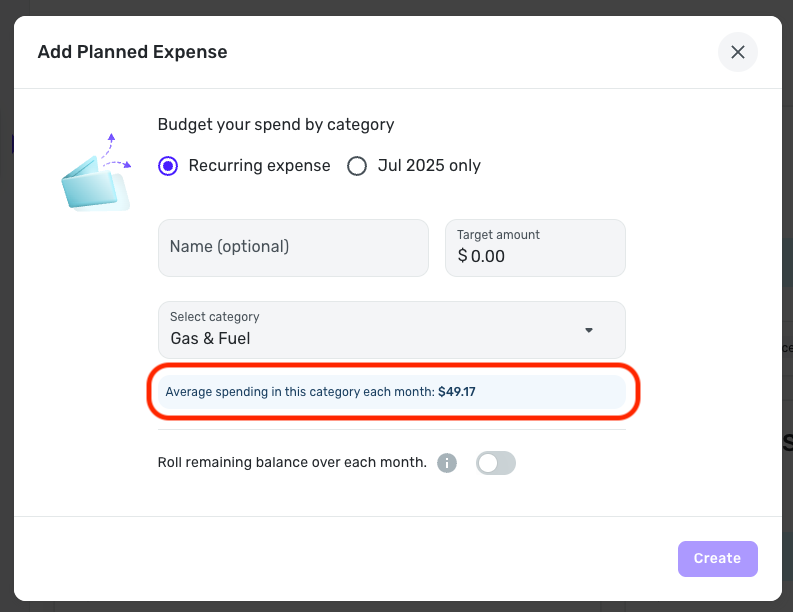
Task: Click the info icon beside roll balance
Action: point(447,463)
